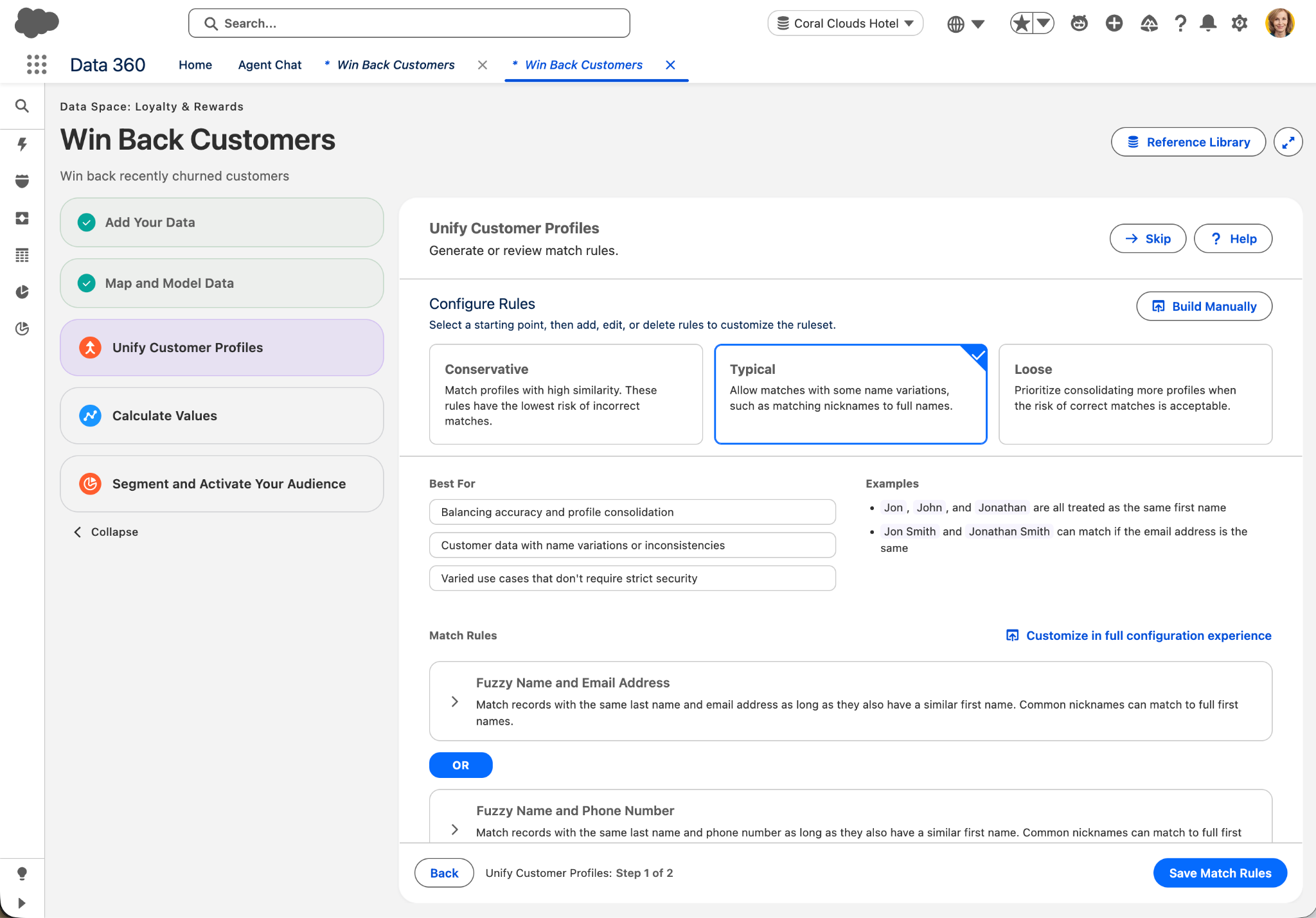This screenshot has width=1316, height=918.
Task: Add page to favorites with star icon
Action: 1021,24
